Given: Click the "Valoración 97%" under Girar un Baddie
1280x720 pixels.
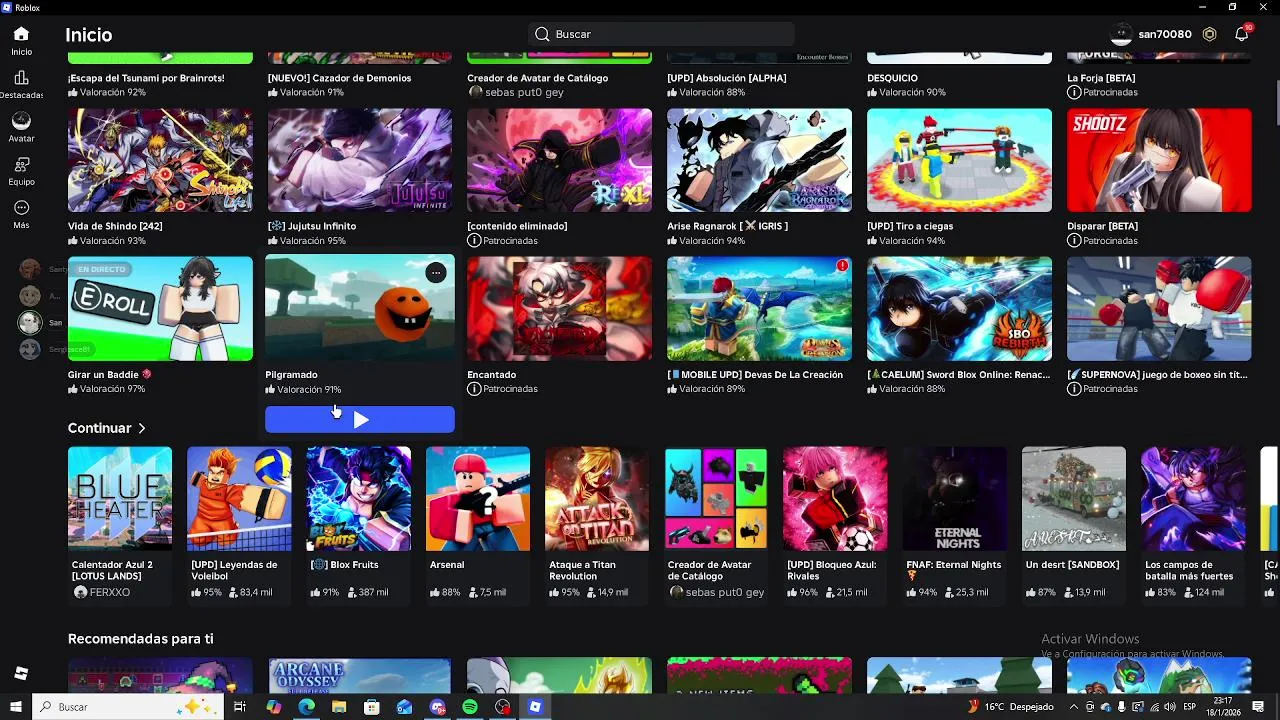Looking at the screenshot, I should (112, 389).
